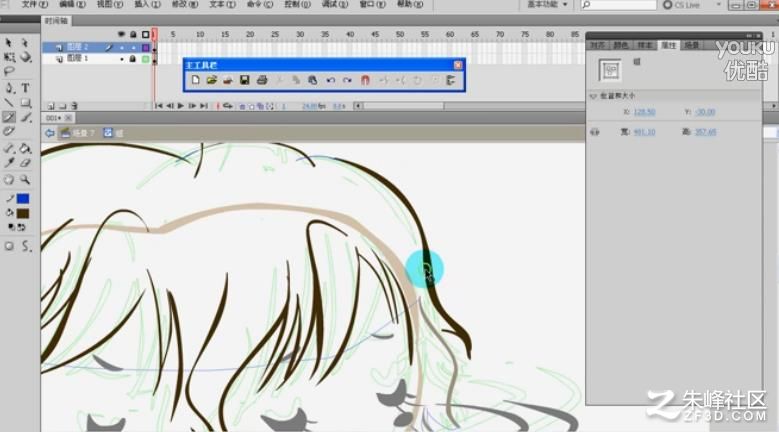779x432 pixels.
Task: Click the Open folder icon in main toolbar
Action: (x=212, y=80)
